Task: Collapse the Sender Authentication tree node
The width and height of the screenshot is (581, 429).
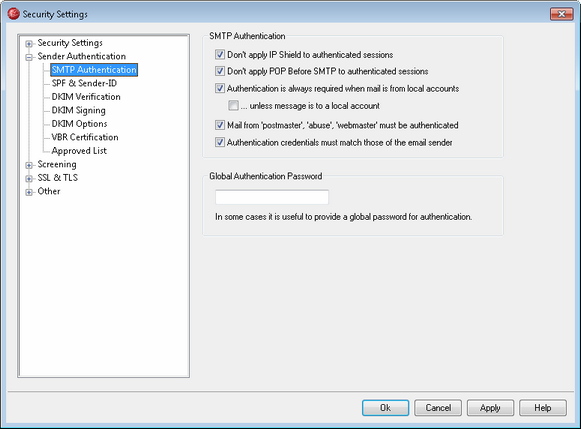Action: 29,57
